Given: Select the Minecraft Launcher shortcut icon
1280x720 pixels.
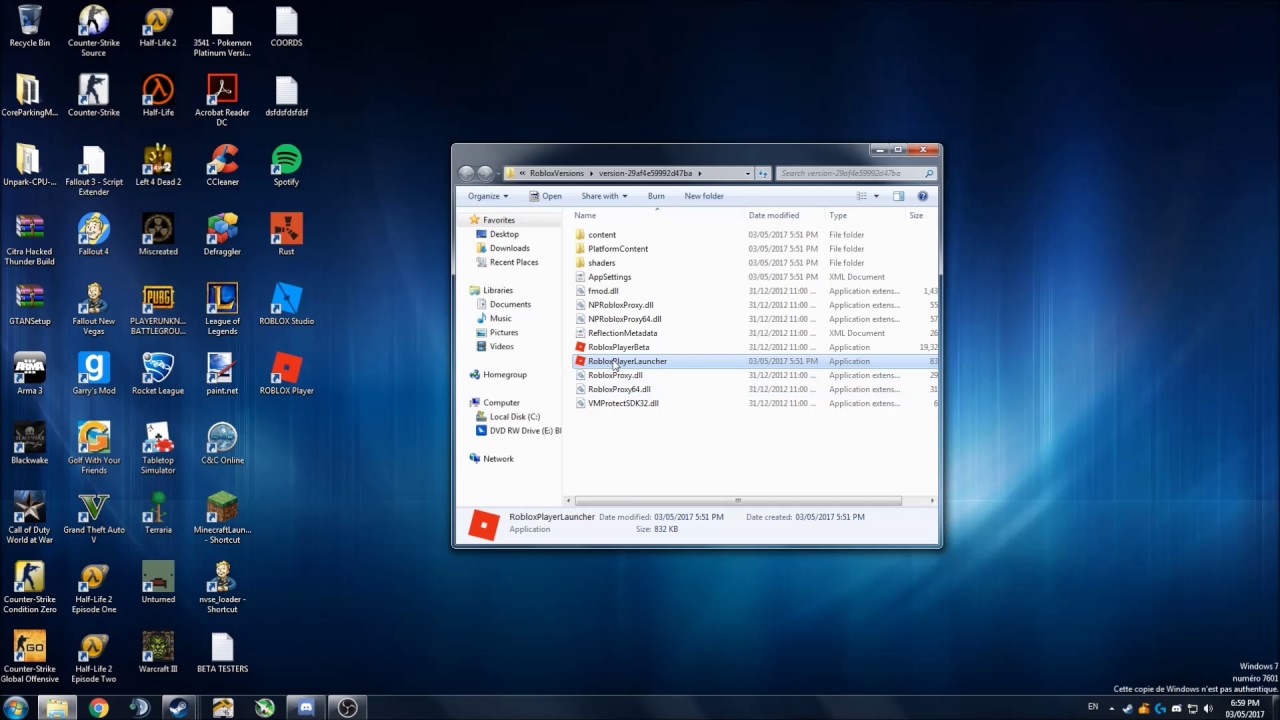Looking at the screenshot, I should coord(222,518).
